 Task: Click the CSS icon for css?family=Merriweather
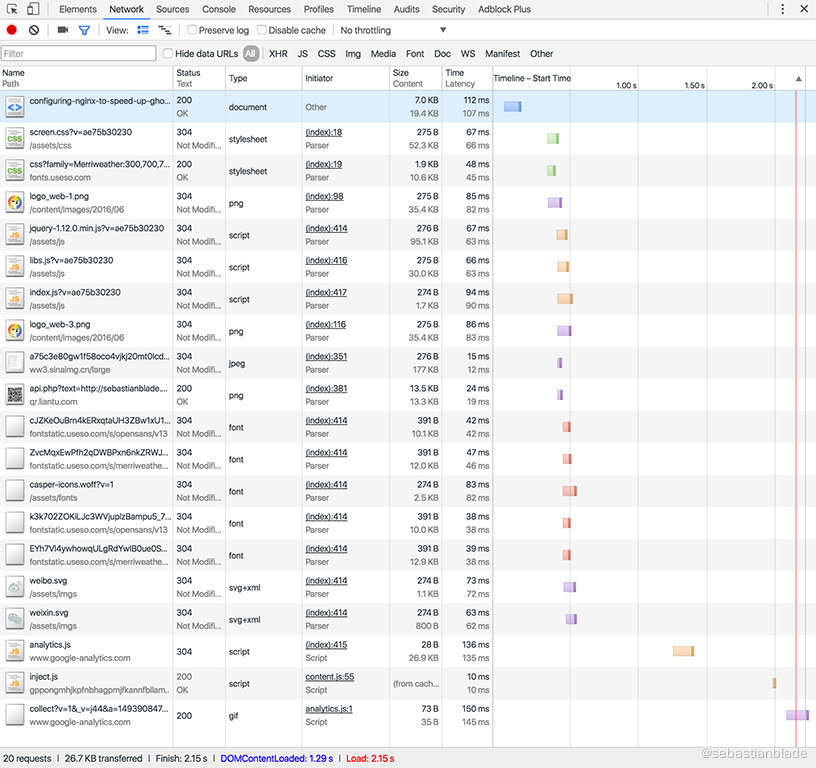pyautogui.click(x=15, y=171)
